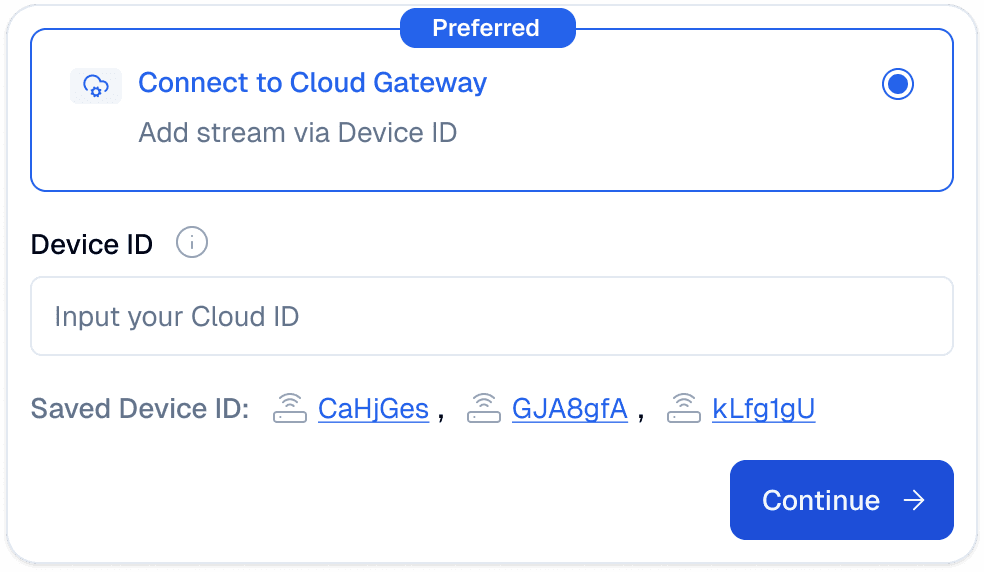Click the cloud gateway gear icon
The image size is (984, 572).
click(x=96, y=86)
